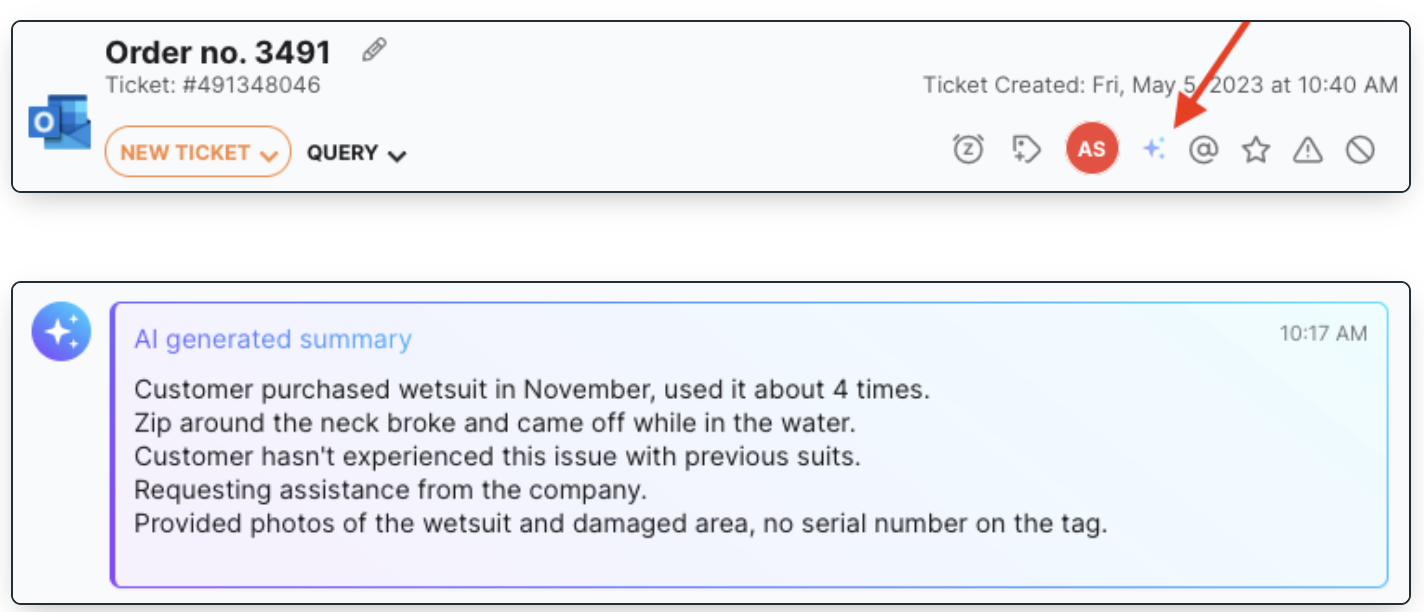Select the Order no. 3491 title
This screenshot has width=1424, height=612.
pyautogui.click(x=218, y=51)
